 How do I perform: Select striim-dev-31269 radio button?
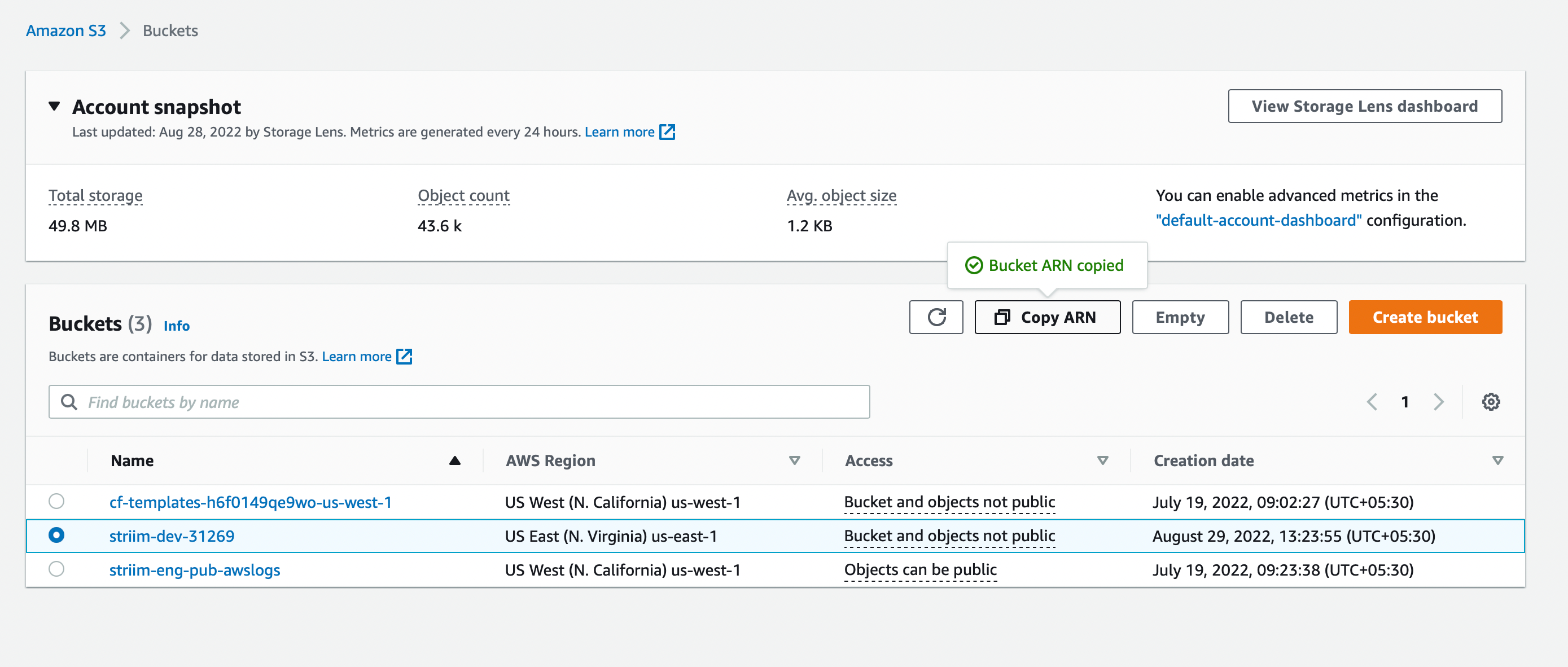click(56, 535)
